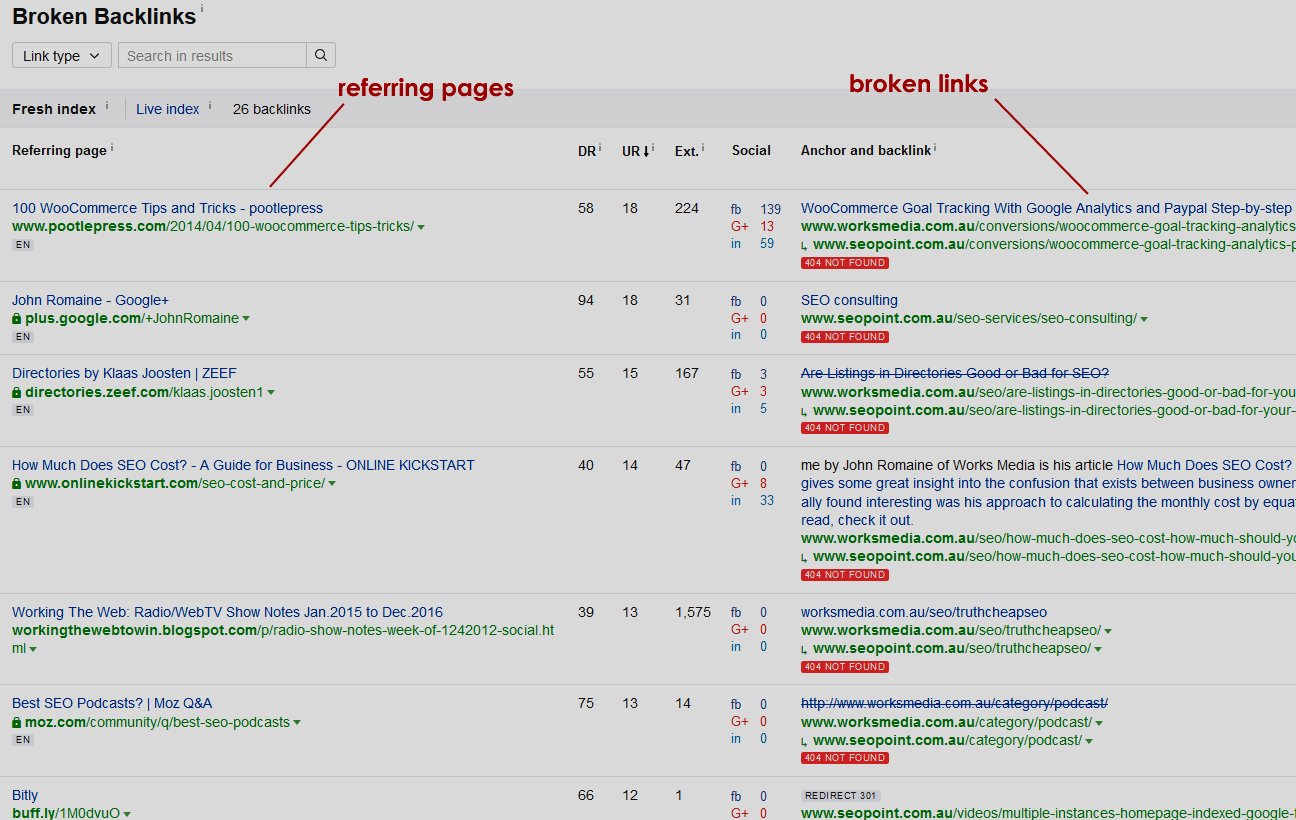Expand seopoint category/podcast URL dropdown arrow

click(x=1089, y=741)
